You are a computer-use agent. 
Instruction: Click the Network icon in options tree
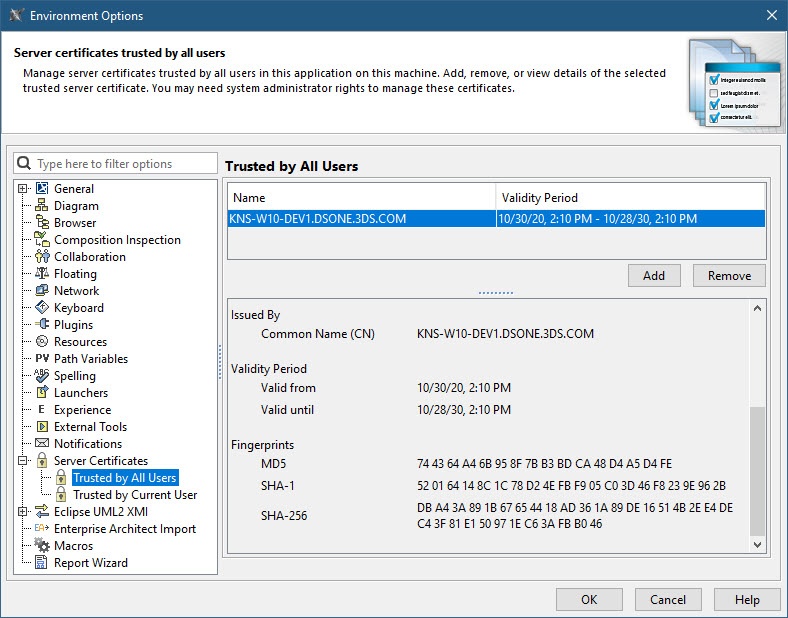pyautogui.click(x=42, y=291)
